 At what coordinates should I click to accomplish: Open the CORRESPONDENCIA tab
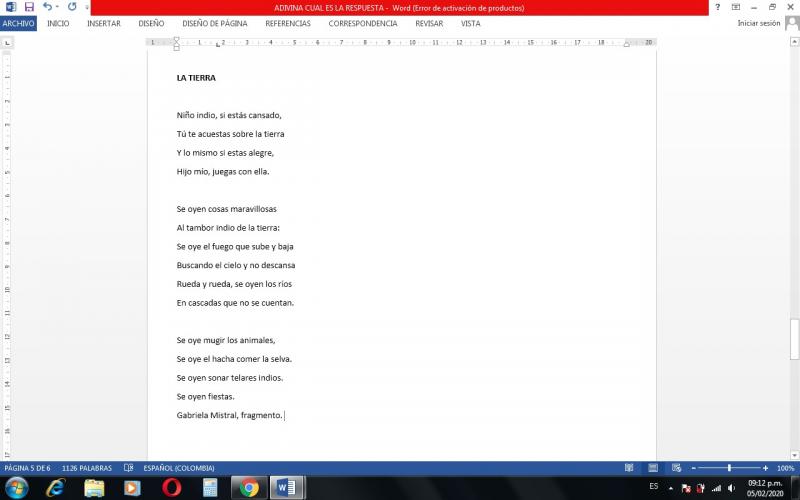[363, 23]
